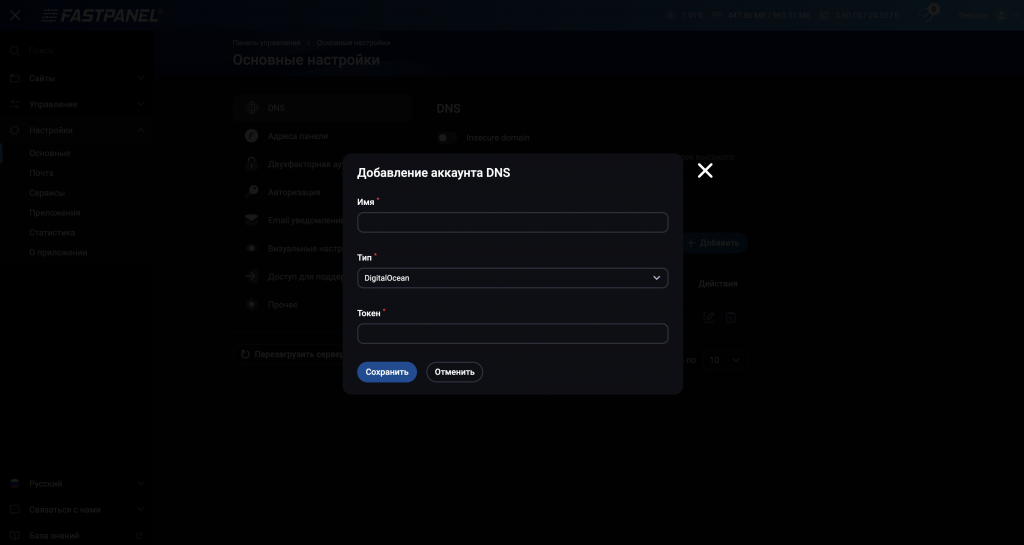
Task: Click the edit pencil icon in Действия
Action: (709, 317)
